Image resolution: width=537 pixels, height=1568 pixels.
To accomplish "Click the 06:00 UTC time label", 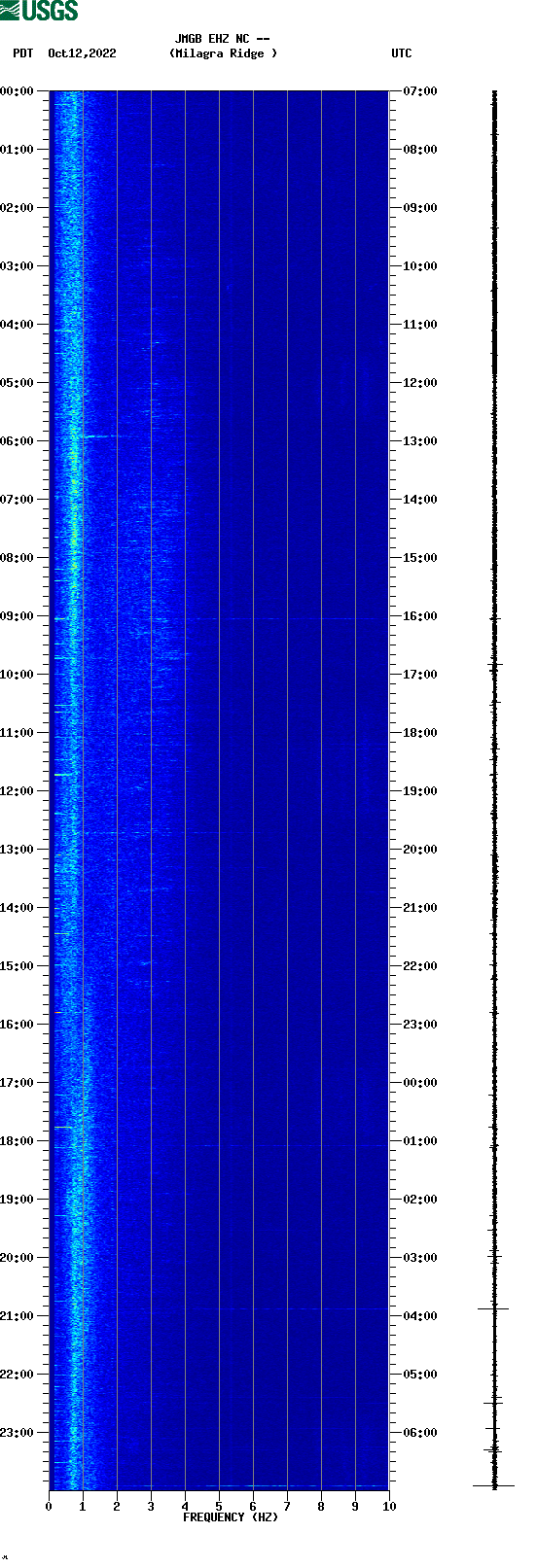I will (420, 1433).
